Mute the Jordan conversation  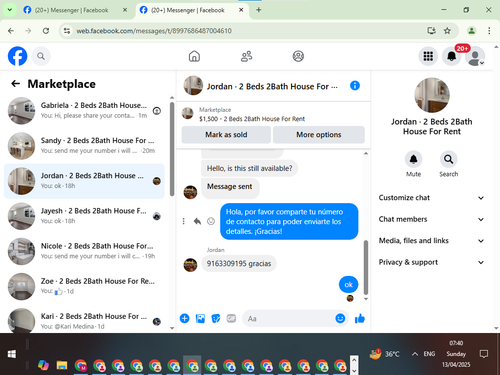[413, 159]
